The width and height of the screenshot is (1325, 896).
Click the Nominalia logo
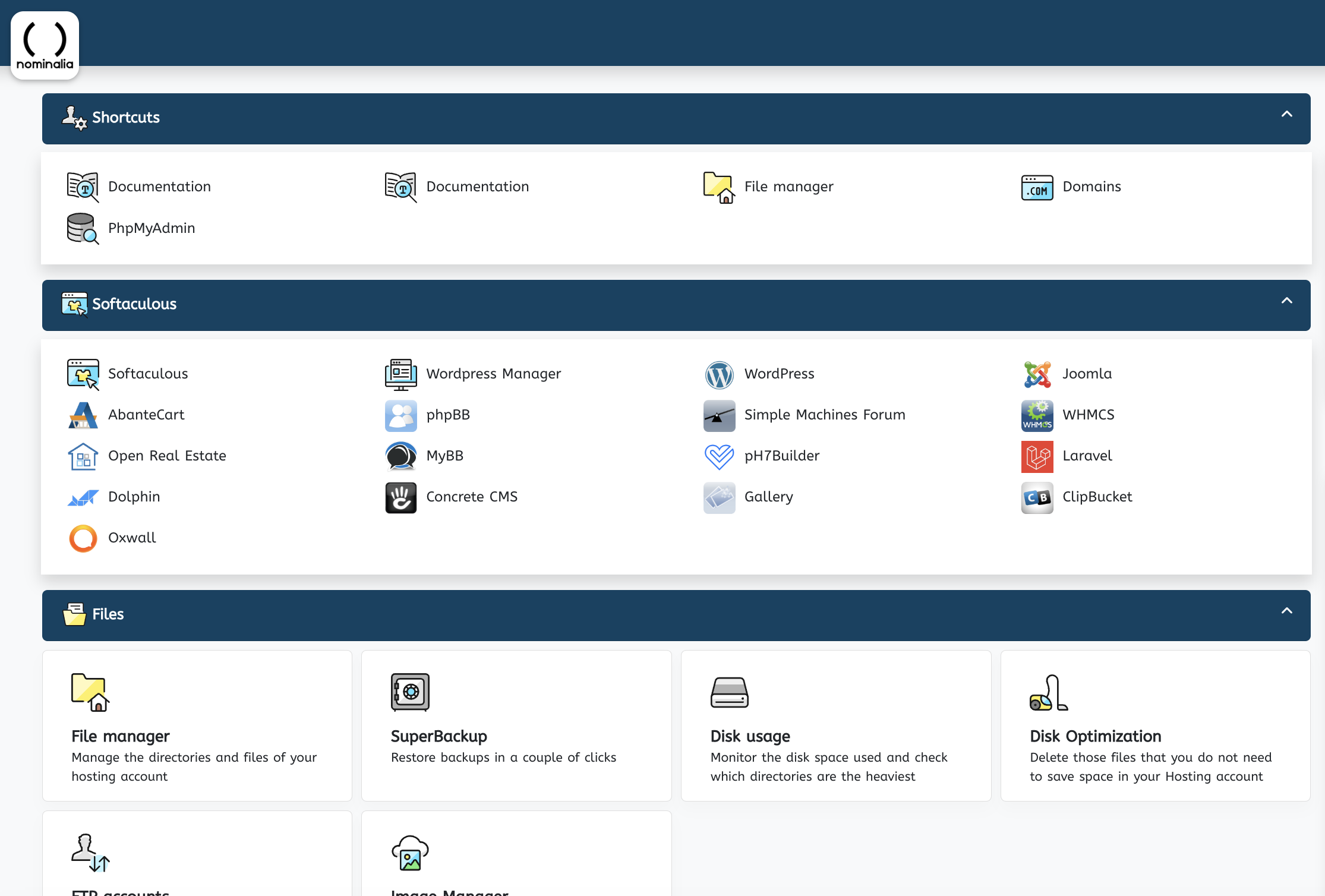click(x=45, y=45)
